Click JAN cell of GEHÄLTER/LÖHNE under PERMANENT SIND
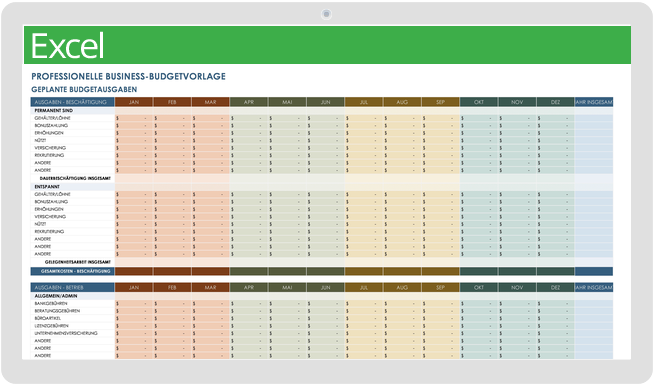Image resolution: width=654 pixels, height=385 pixels. 134,118
